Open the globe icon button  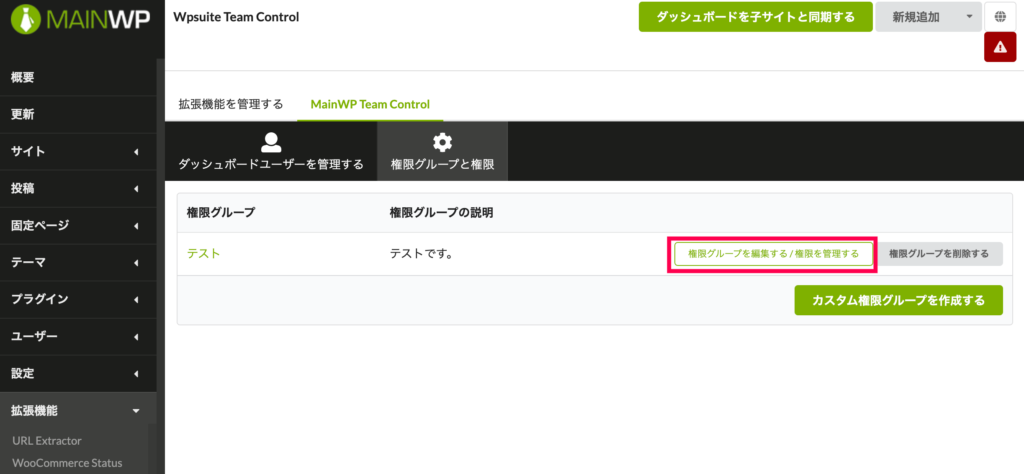tap(1000, 17)
